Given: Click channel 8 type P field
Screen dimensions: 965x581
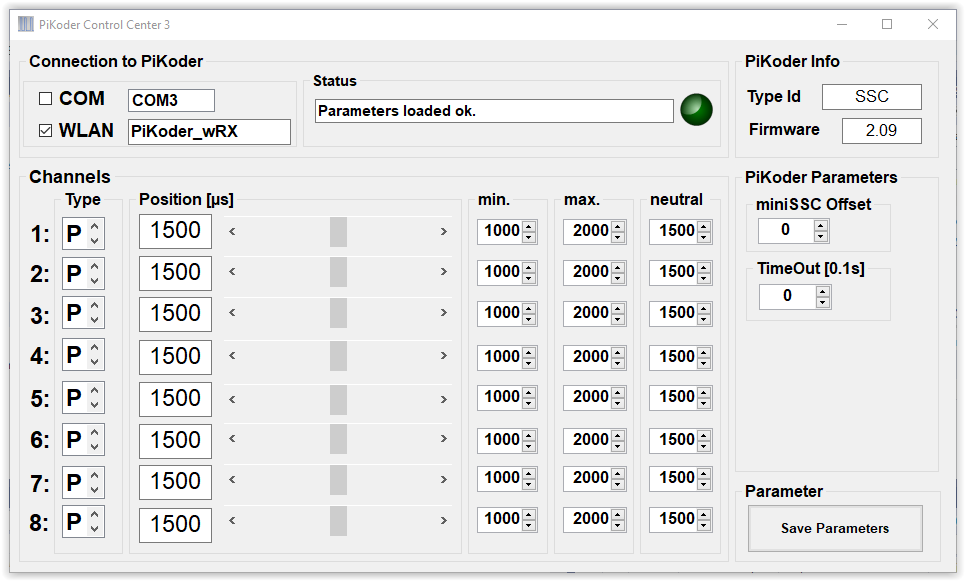Looking at the screenshot, I should pyautogui.click(x=75, y=522).
